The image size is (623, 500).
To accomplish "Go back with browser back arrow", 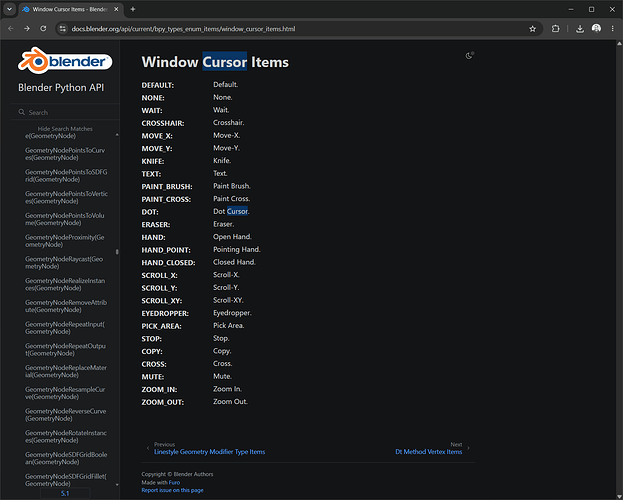I will point(11,29).
